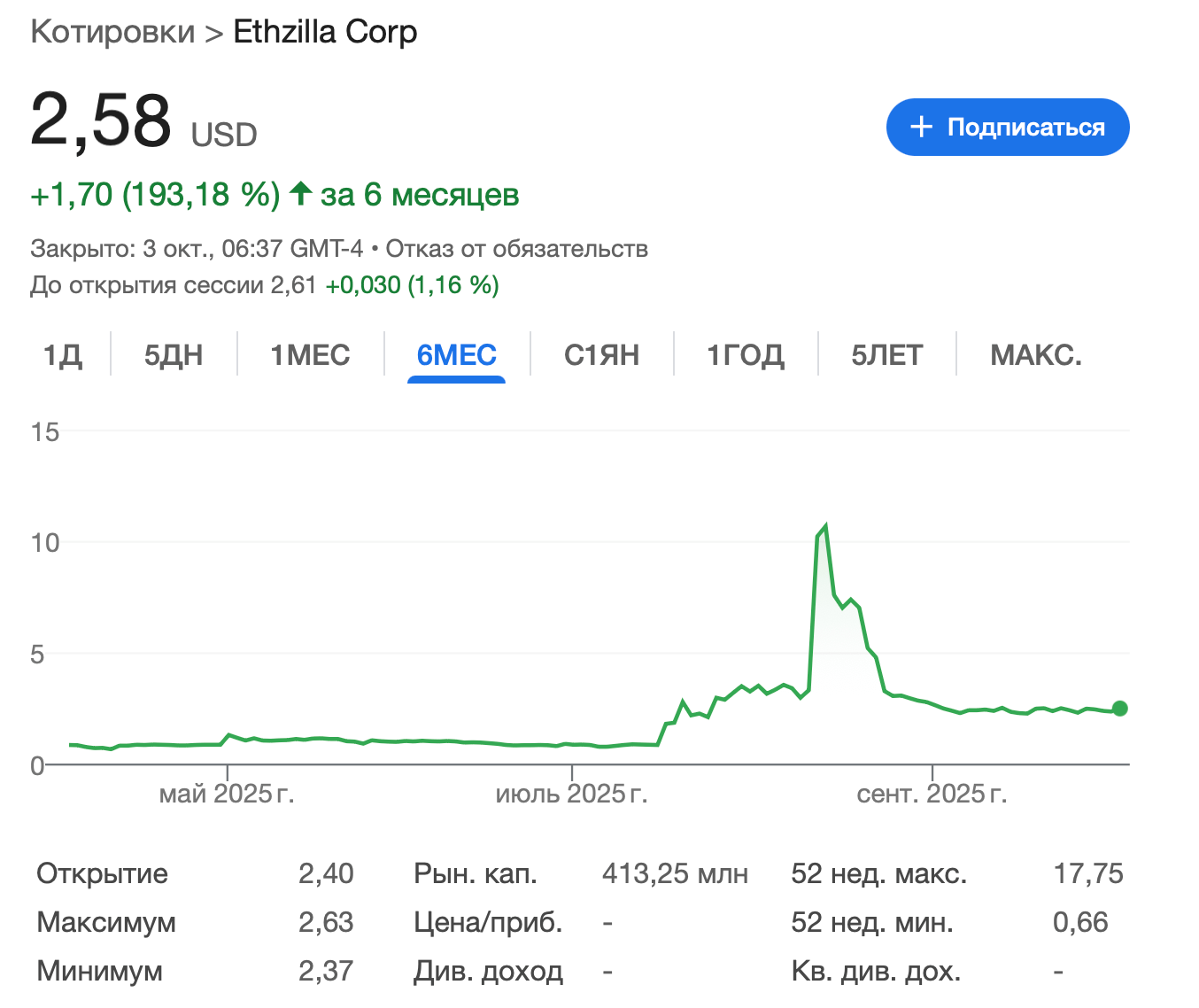Open the 1МЕС chart period

pyautogui.click(x=310, y=355)
